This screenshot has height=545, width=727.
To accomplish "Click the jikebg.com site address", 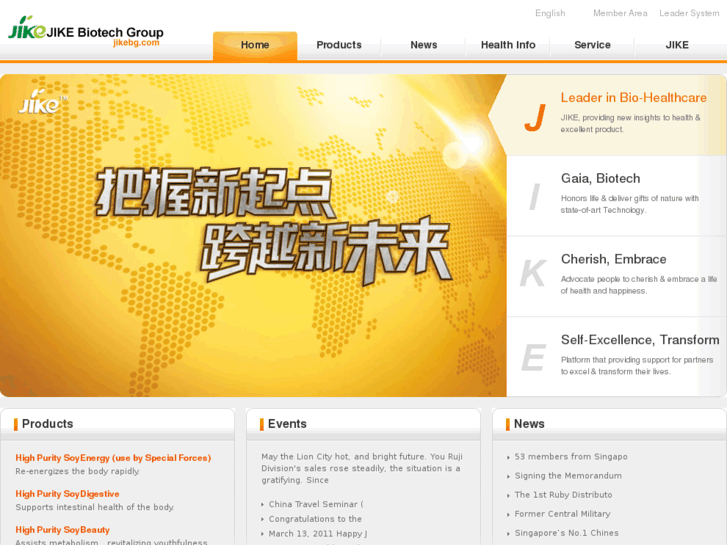I will (136, 43).
